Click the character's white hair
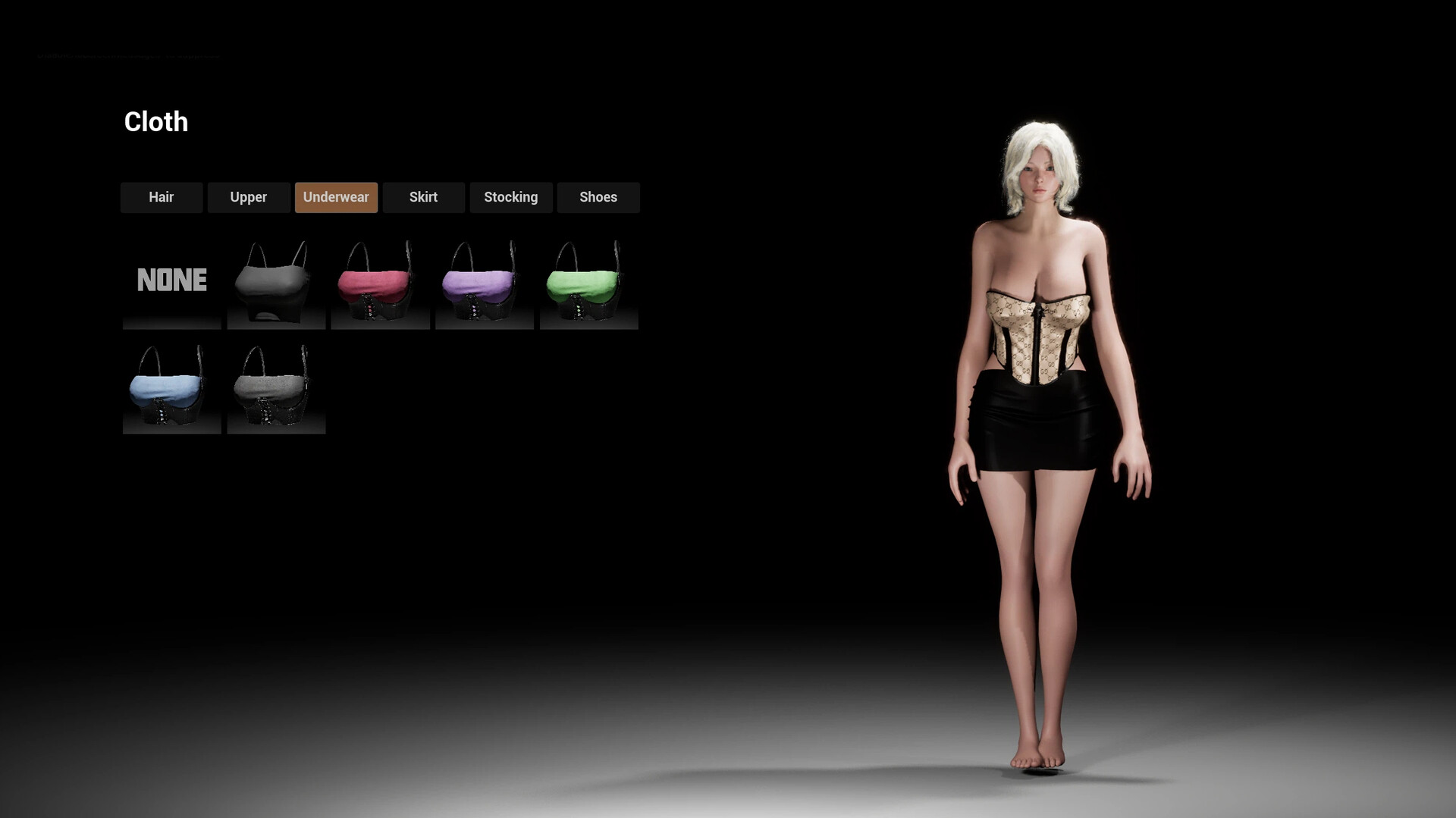The height and width of the screenshot is (818, 1456). tap(1040, 144)
